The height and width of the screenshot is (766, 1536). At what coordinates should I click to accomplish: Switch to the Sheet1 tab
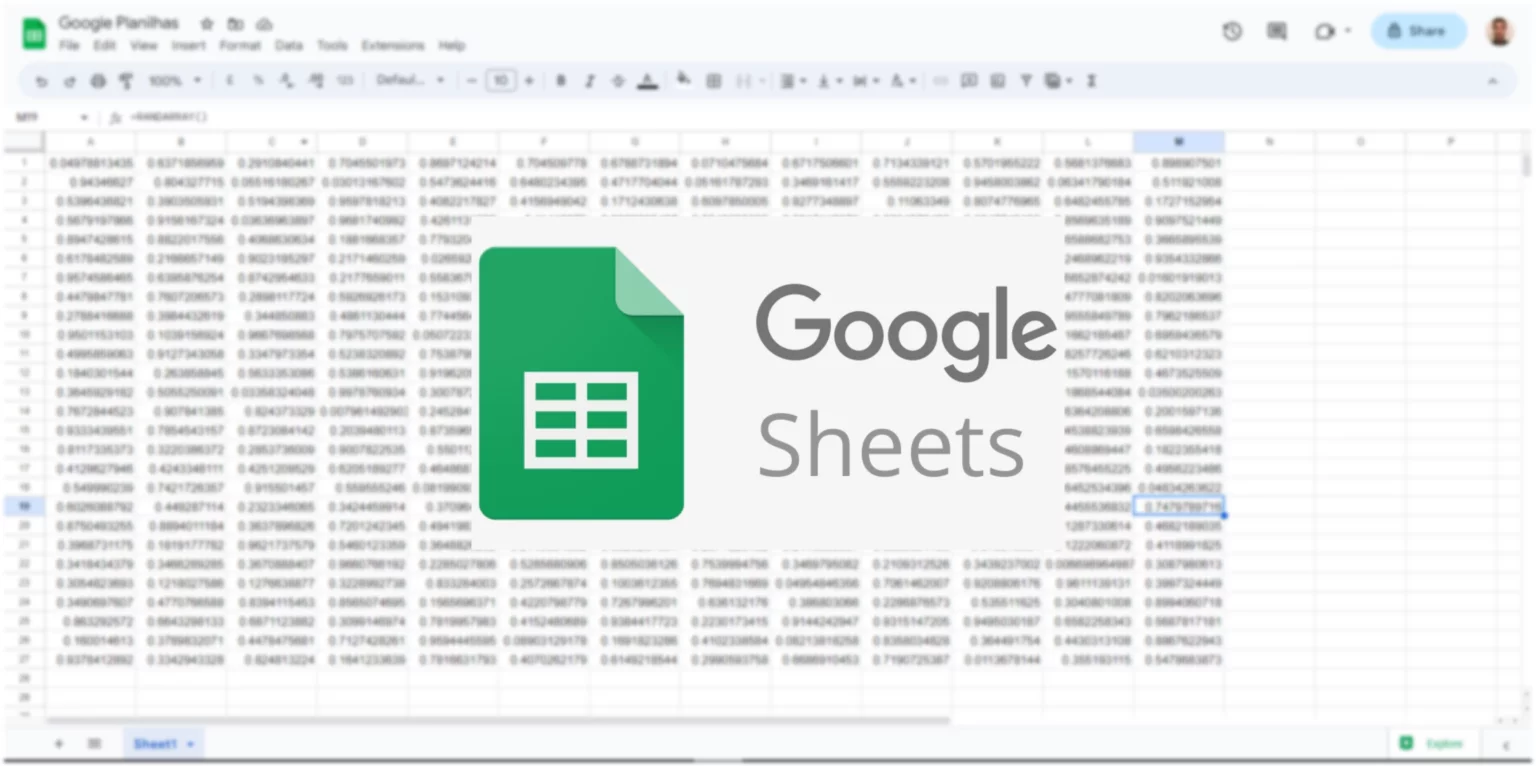pos(157,744)
